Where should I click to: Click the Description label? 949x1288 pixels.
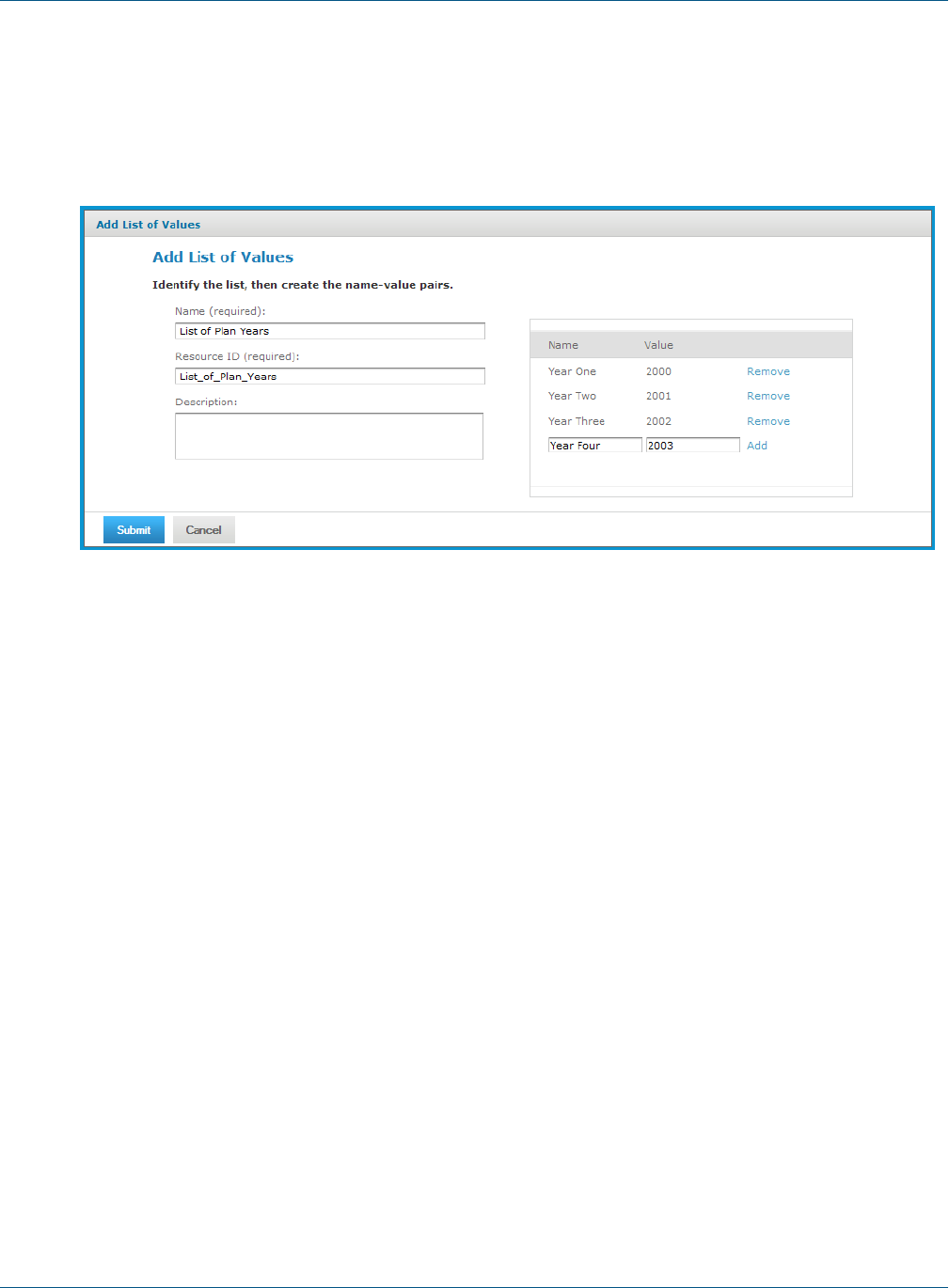click(x=206, y=401)
